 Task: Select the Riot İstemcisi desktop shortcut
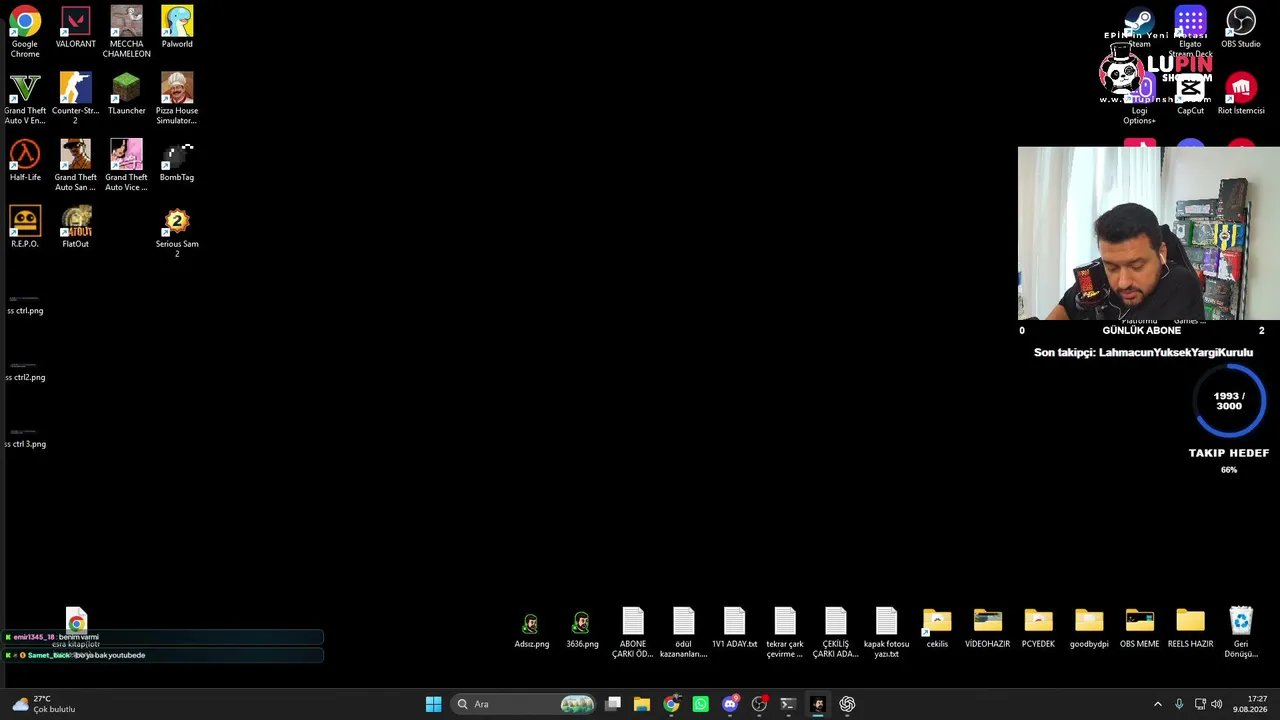1241,94
